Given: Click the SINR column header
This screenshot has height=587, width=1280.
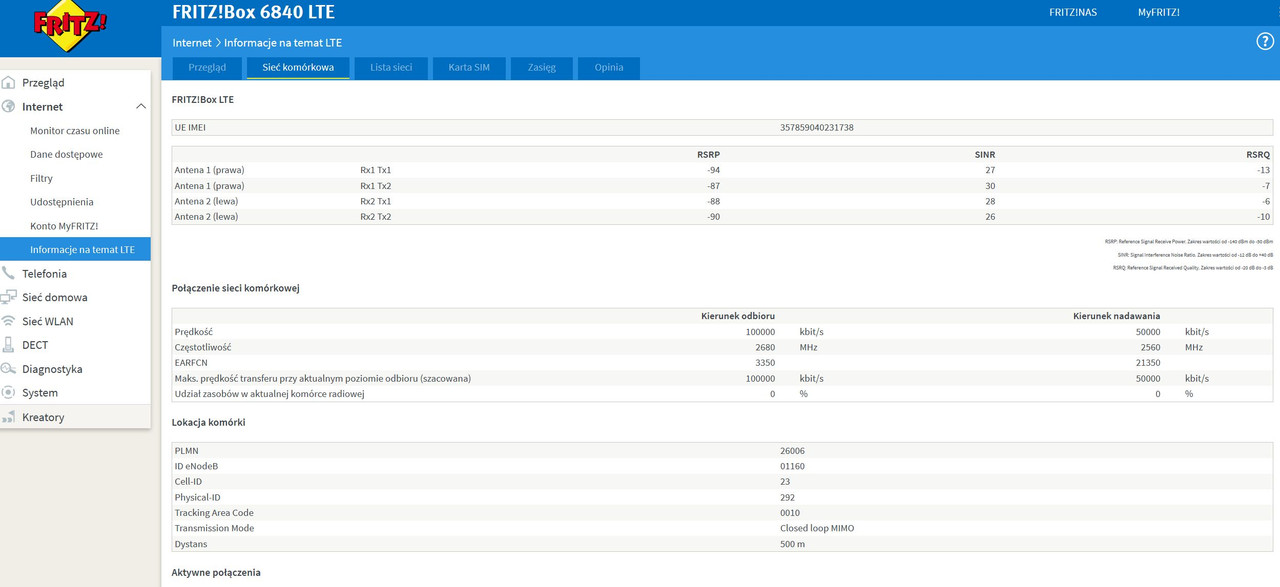Looking at the screenshot, I should point(985,155).
